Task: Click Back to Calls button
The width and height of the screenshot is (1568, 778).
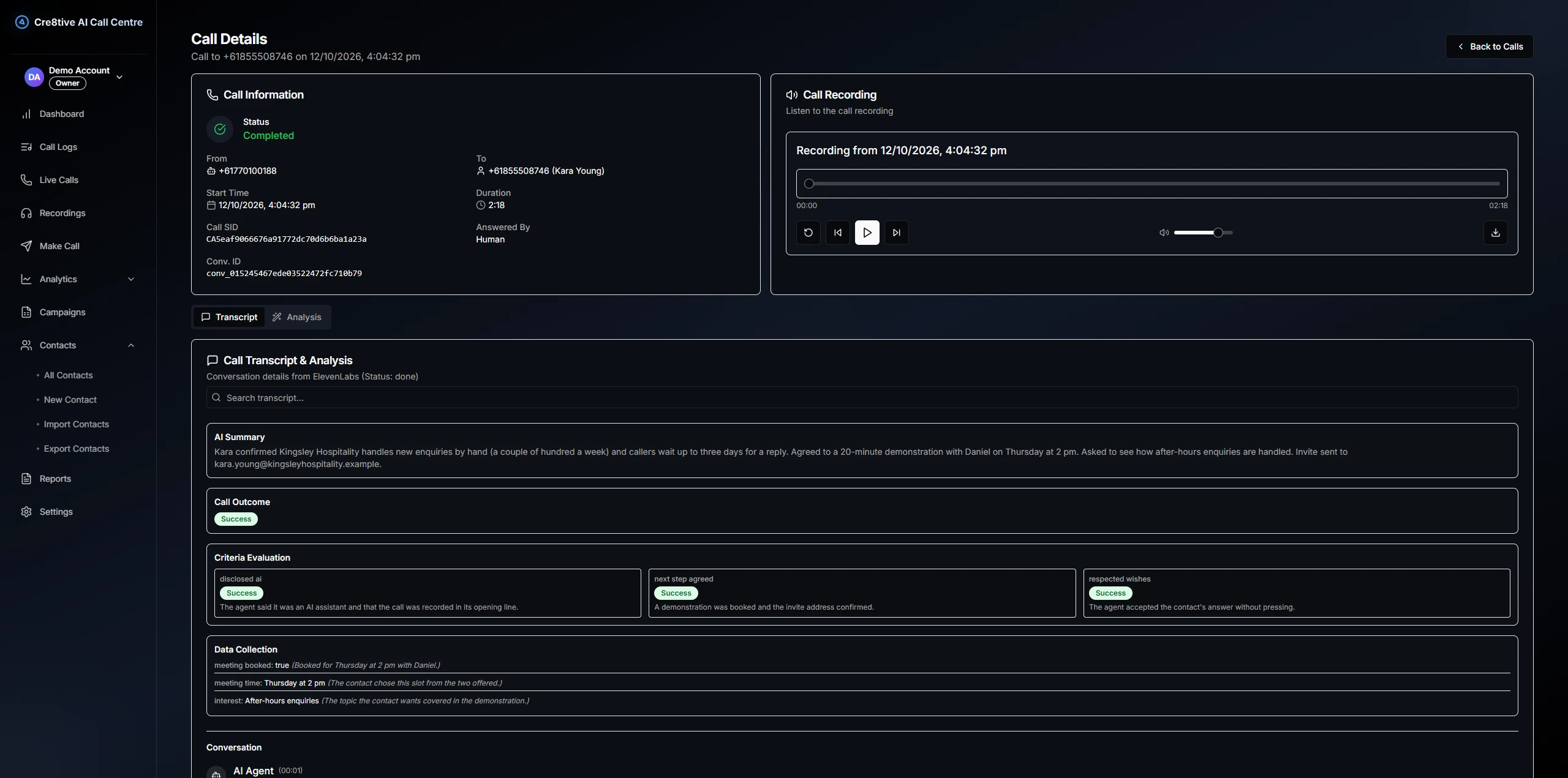Action: 1489,47
